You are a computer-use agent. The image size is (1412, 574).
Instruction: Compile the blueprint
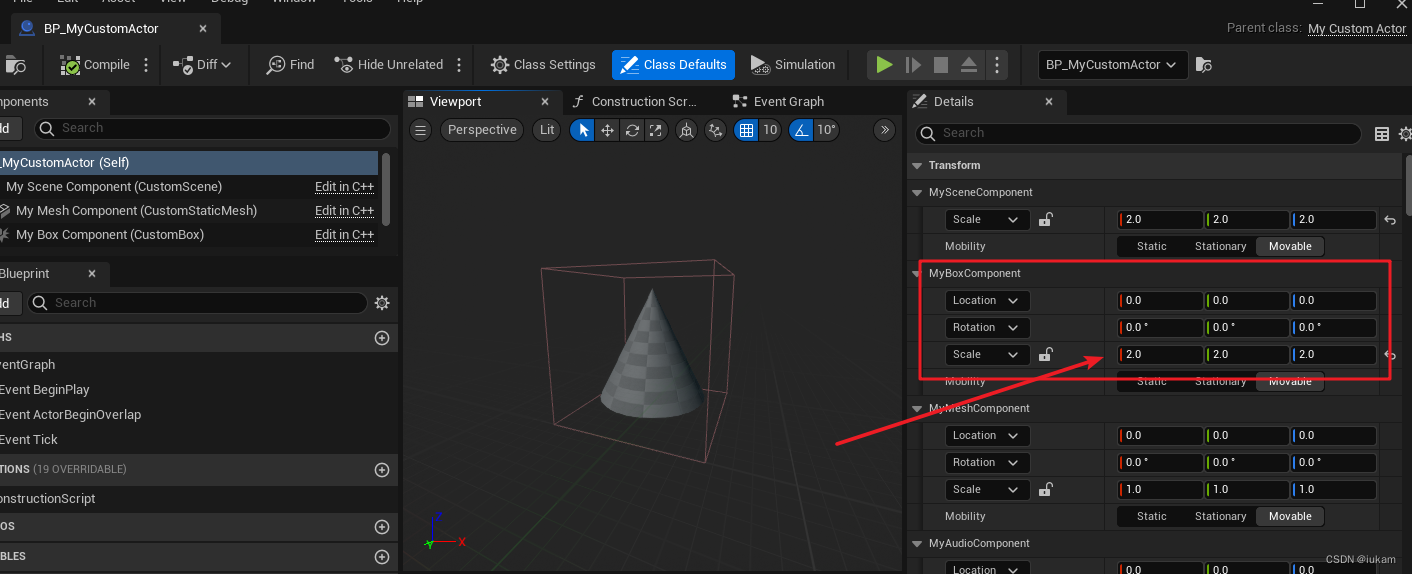(95, 65)
